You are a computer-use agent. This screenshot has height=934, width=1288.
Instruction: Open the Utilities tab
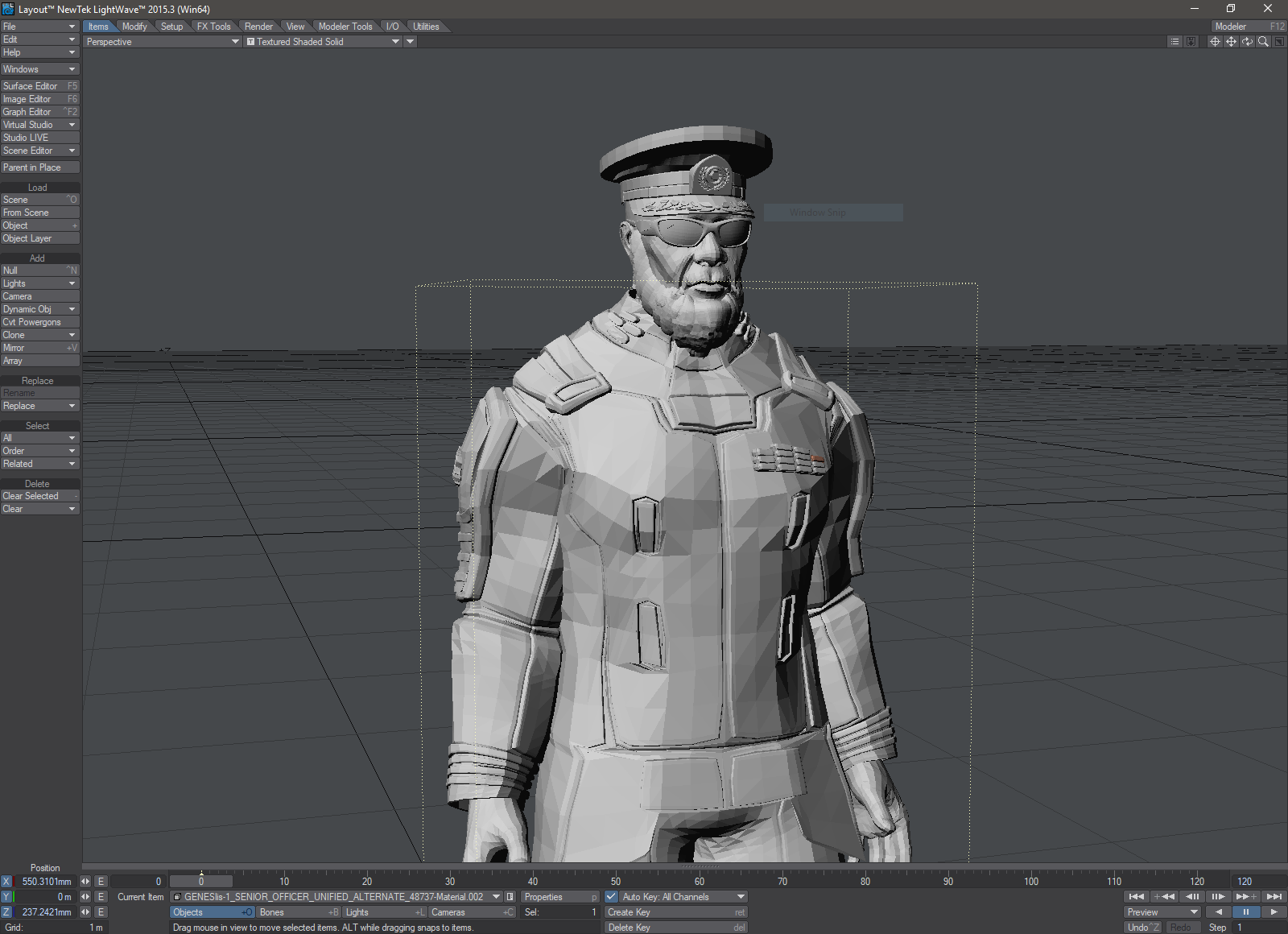point(426,27)
